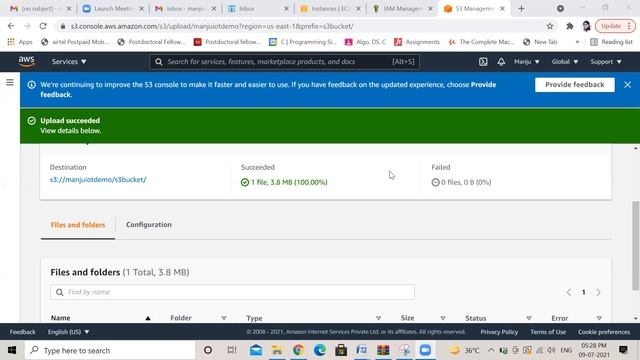This screenshot has height=360, width=640.
Task: Open Chrome in the taskbar
Action: [298, 350]
